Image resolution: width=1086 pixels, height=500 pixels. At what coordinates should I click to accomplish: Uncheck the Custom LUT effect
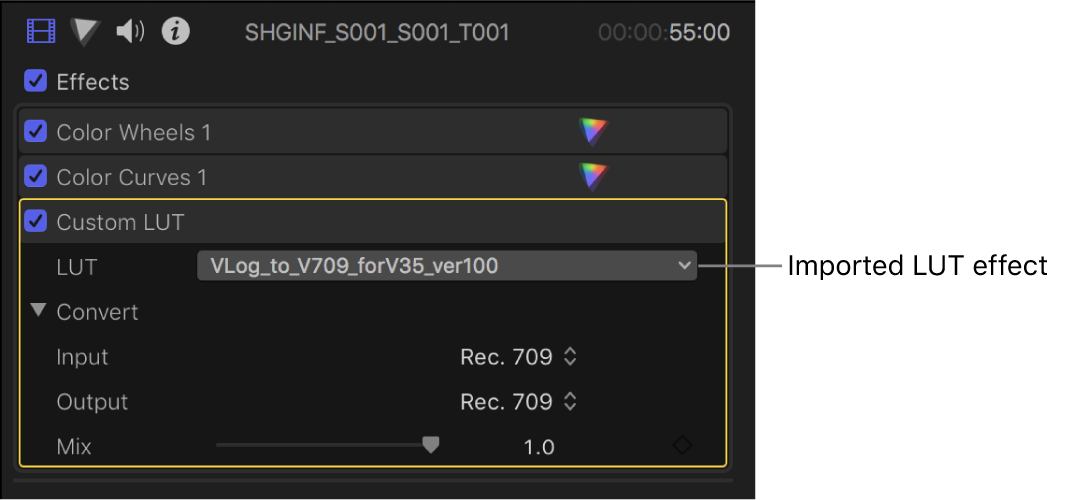coord(36,222)
